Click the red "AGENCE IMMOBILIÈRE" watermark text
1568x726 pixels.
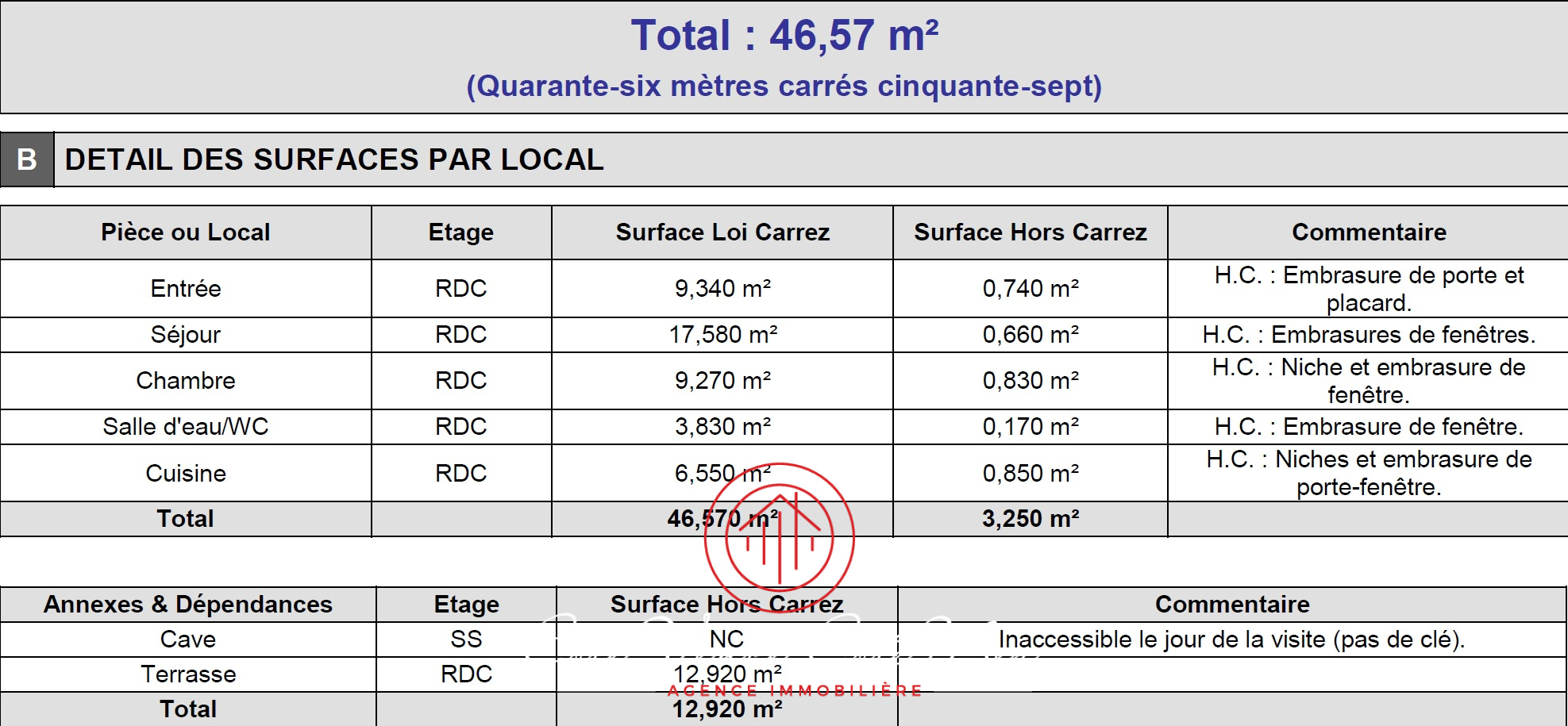[x=794, y=691]
